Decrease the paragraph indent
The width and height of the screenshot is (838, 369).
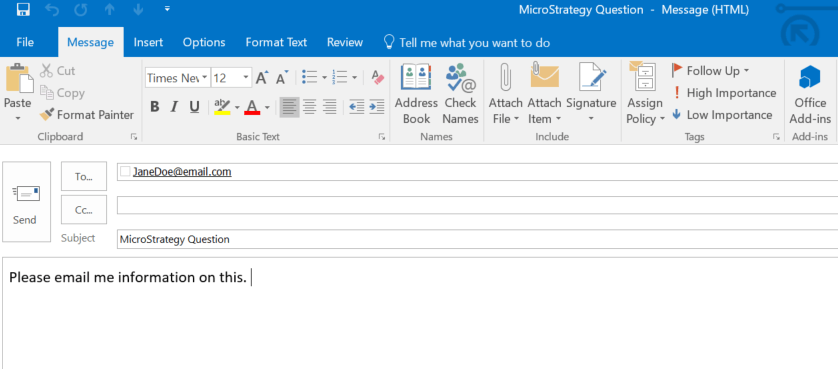[x=356, y=106]
